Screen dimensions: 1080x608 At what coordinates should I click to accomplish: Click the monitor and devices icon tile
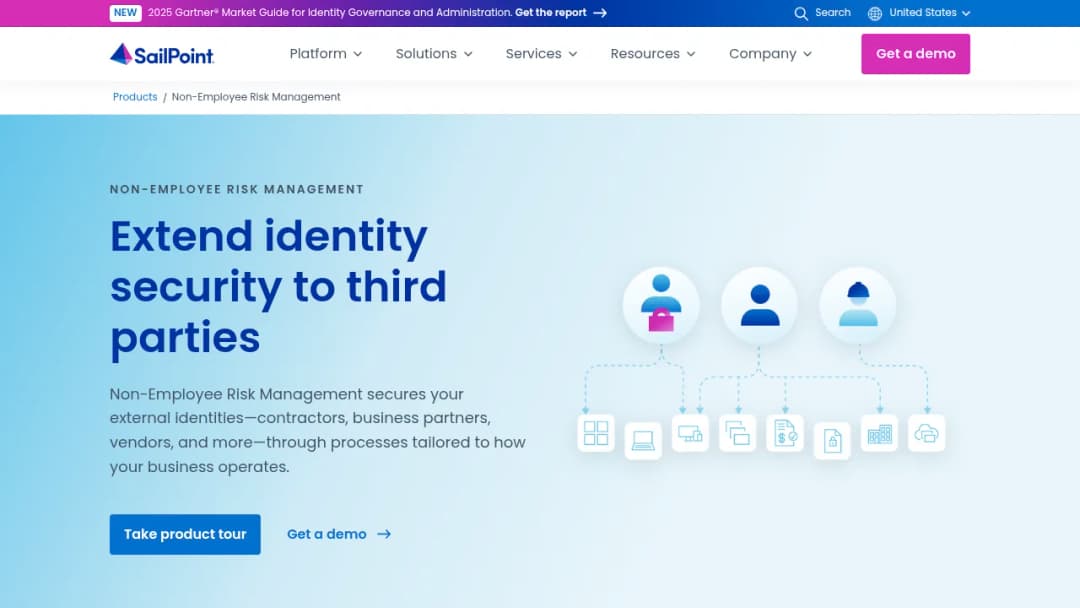pos(690,433)
